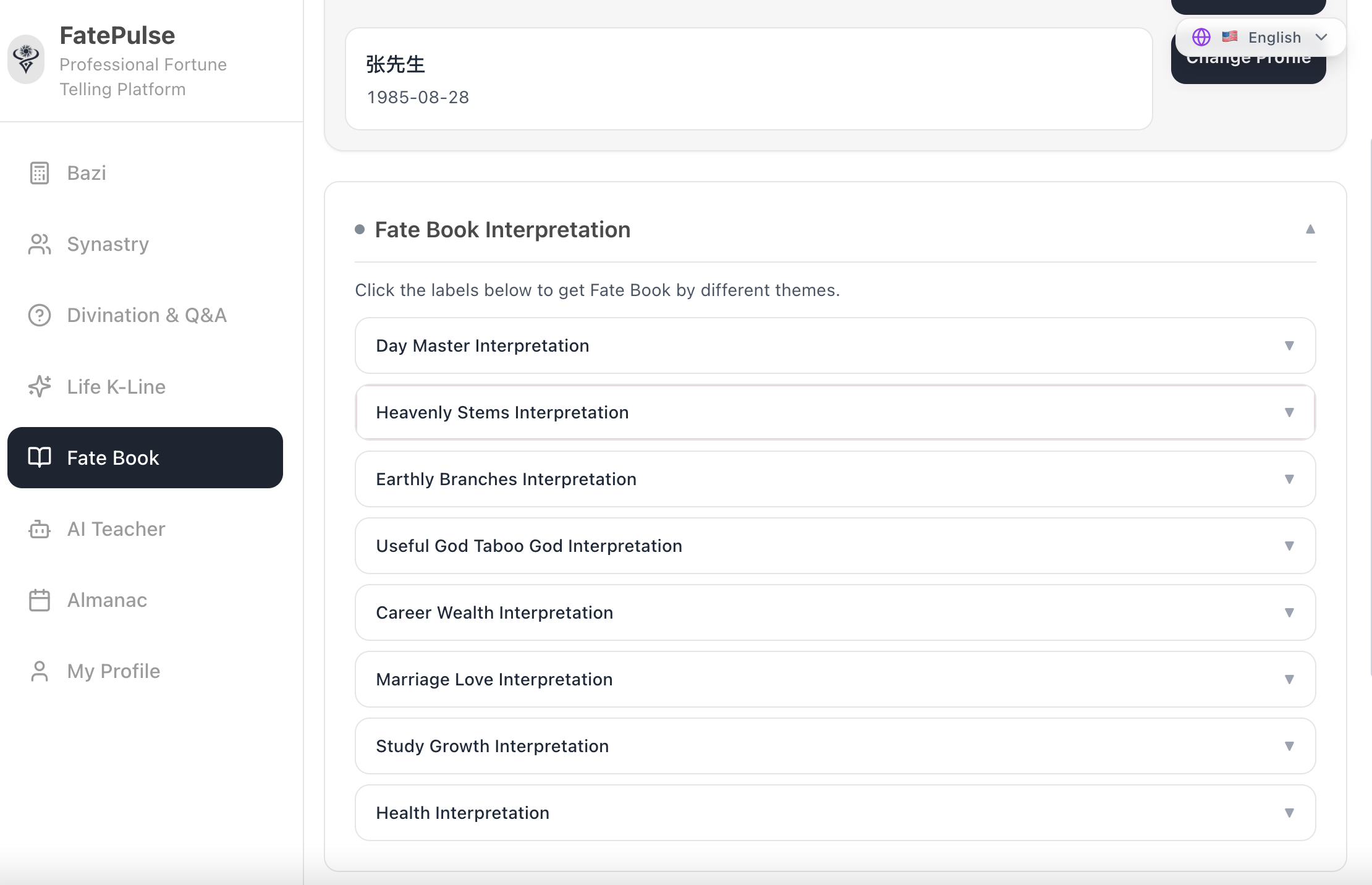Click the Synastry people icon
The height and width of the screenshot is (885, 1372).
(x=40, y=244)
